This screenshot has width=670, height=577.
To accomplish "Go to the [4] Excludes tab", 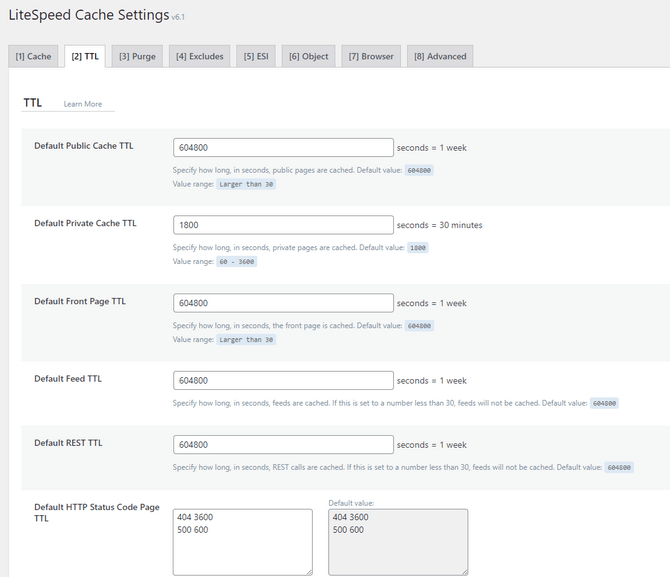I will click(201, 56).
